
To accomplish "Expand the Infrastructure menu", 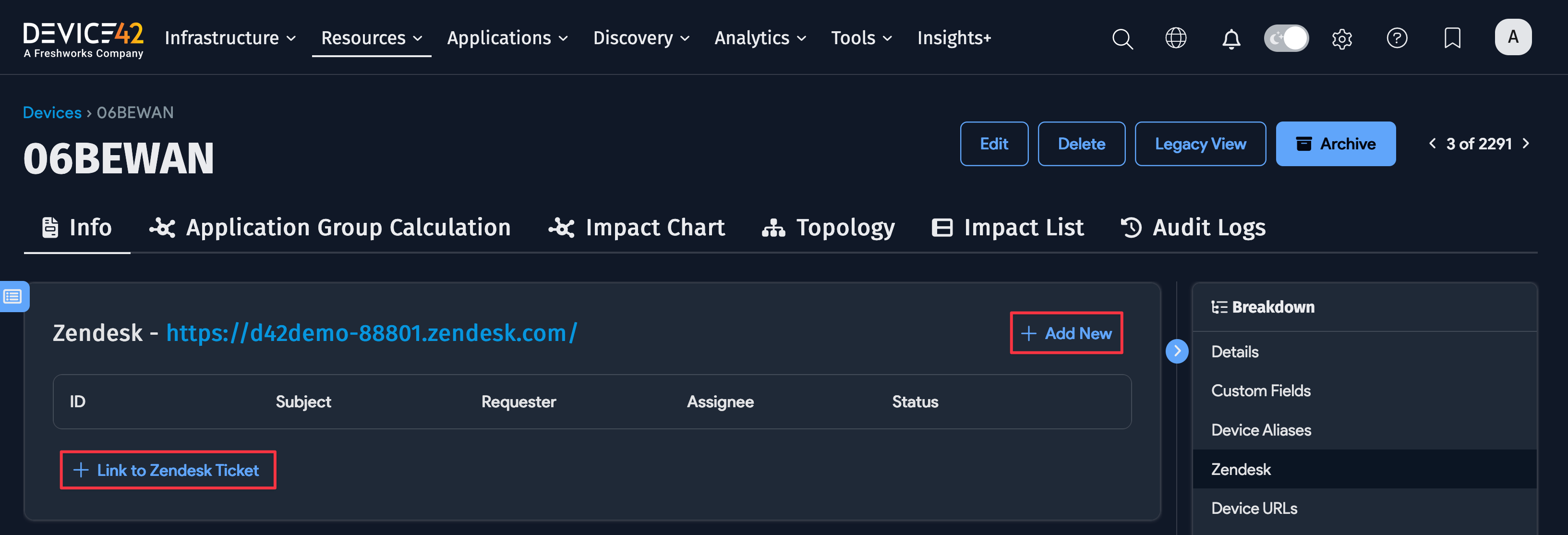I will 230,38.
